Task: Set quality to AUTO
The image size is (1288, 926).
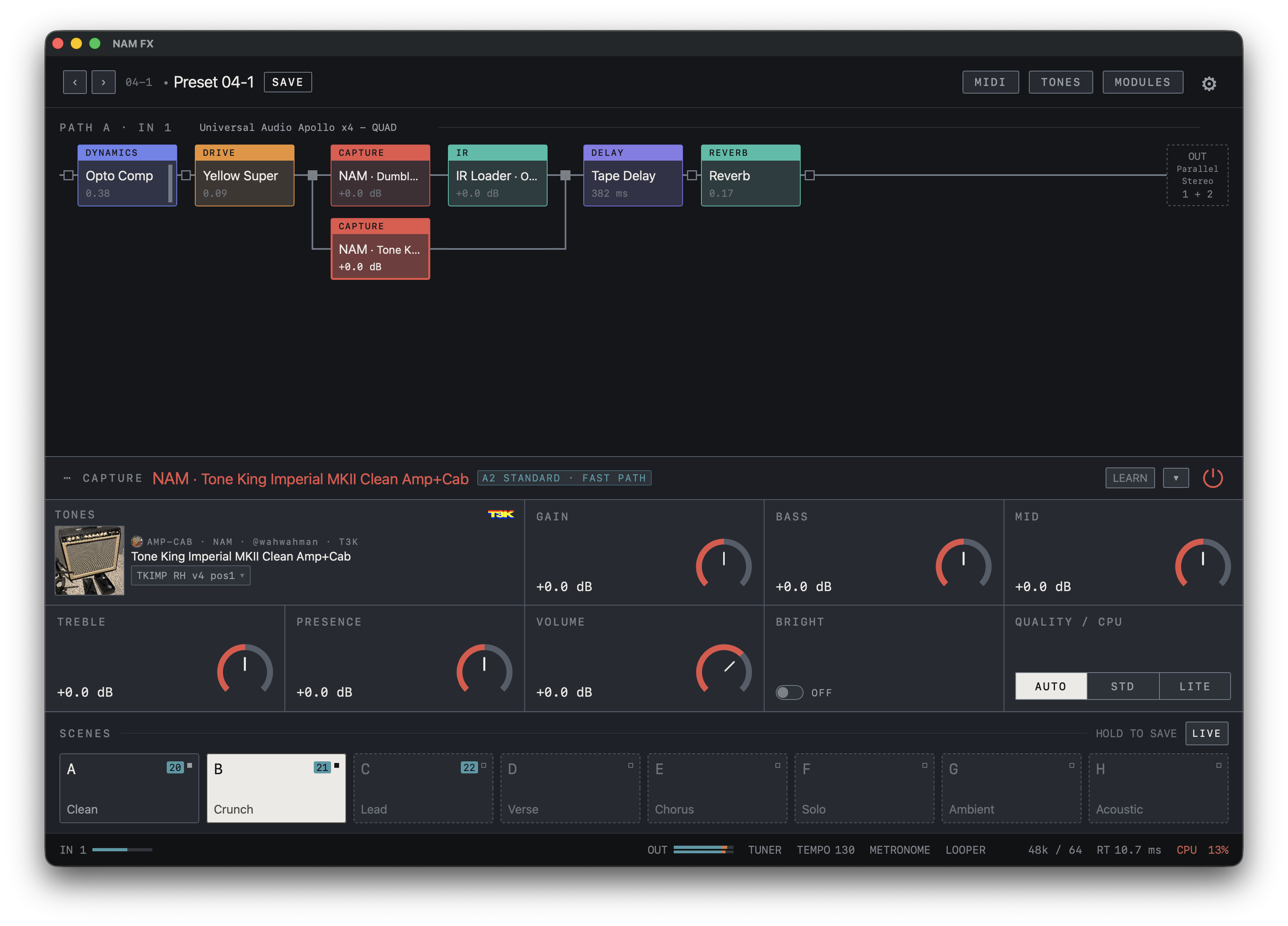Action: tap(1051, 686)
